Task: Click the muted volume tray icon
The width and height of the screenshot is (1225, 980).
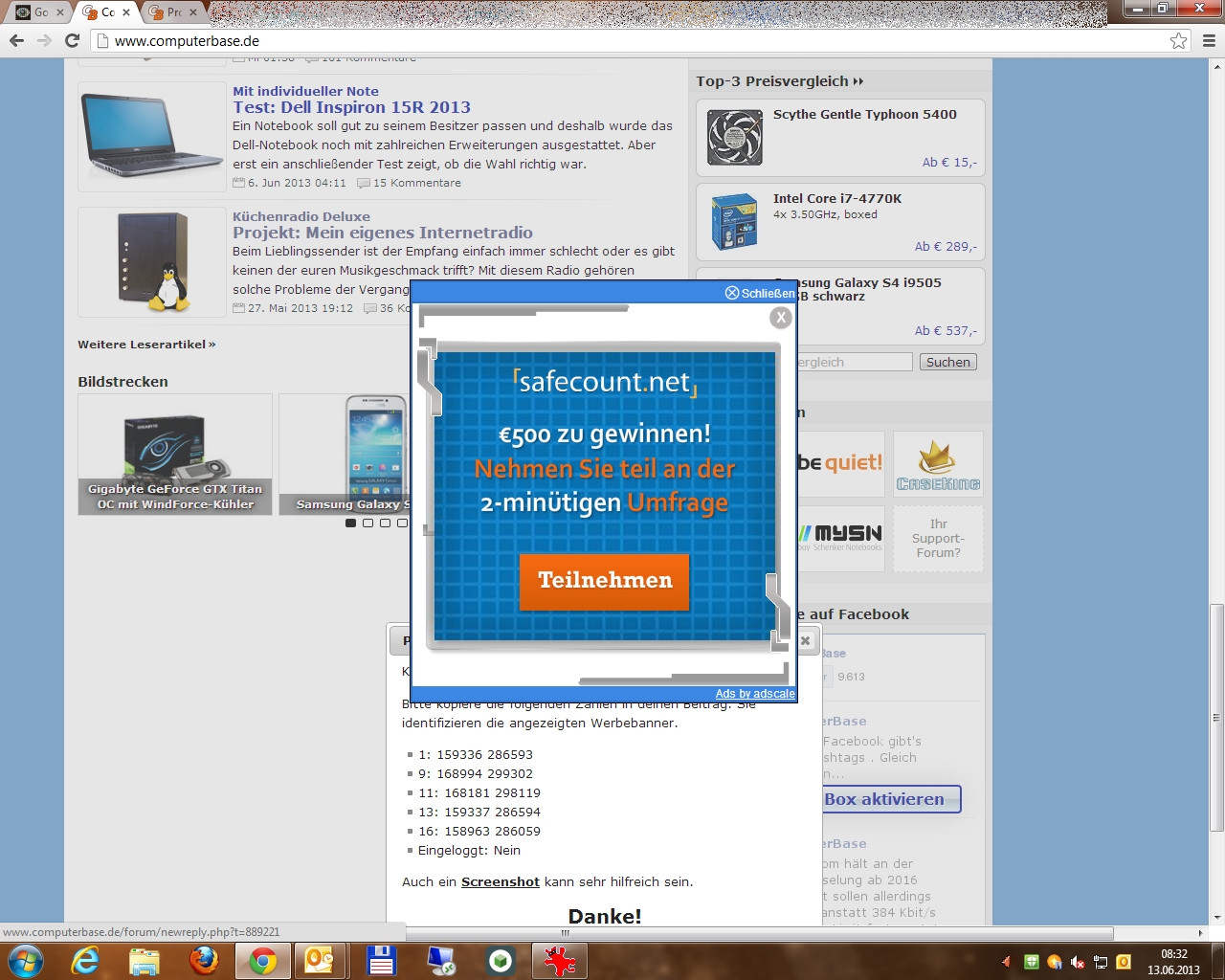Action: [x=1078, y=962]
